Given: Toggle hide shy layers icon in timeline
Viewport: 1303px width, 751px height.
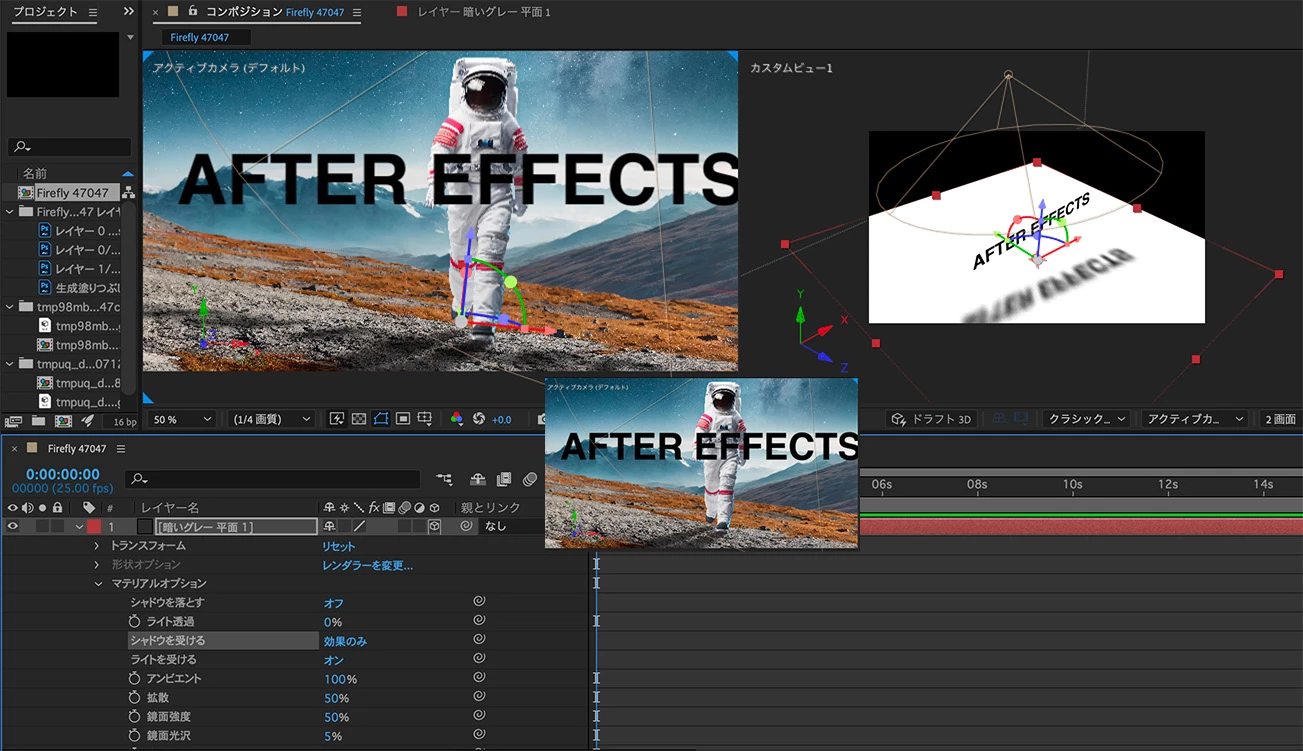Looking at the screenshot, I should click(478, 480).
